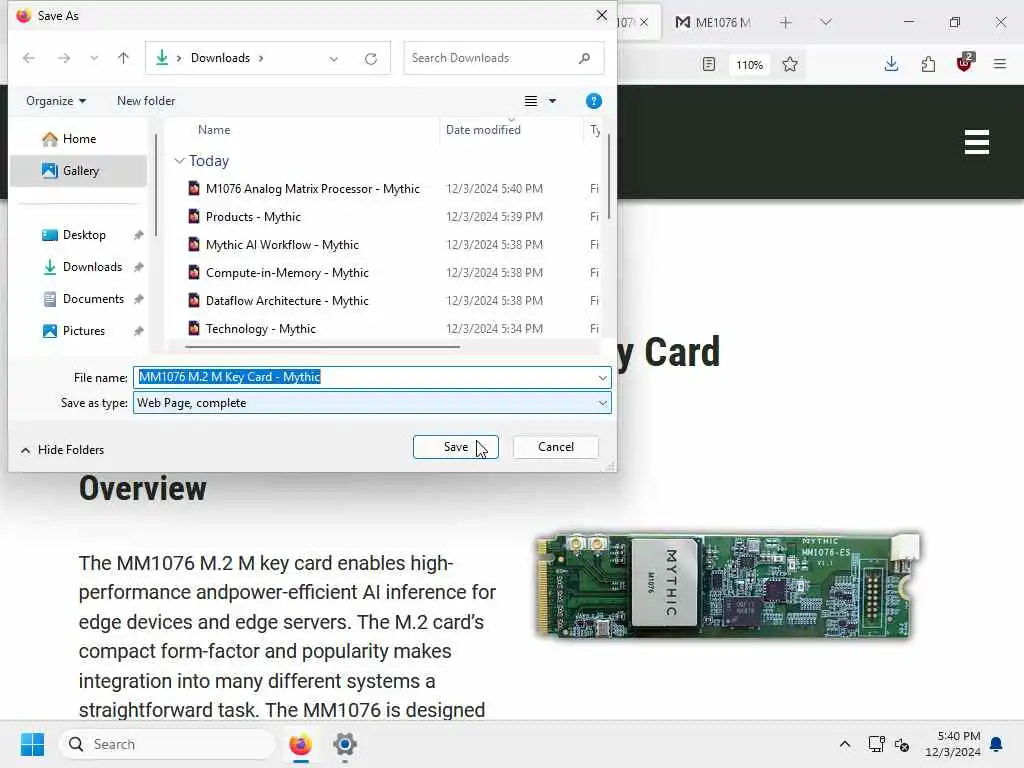Open uBlock Origin extension icon
Viewport: 1024px width, 768px height.
point(965,63)
